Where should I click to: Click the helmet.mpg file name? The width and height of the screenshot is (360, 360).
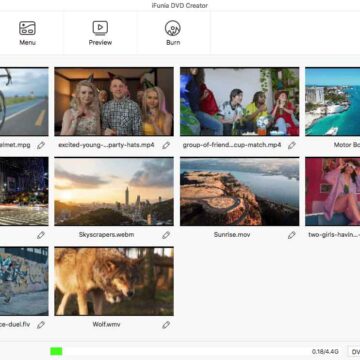pos(15,145)
